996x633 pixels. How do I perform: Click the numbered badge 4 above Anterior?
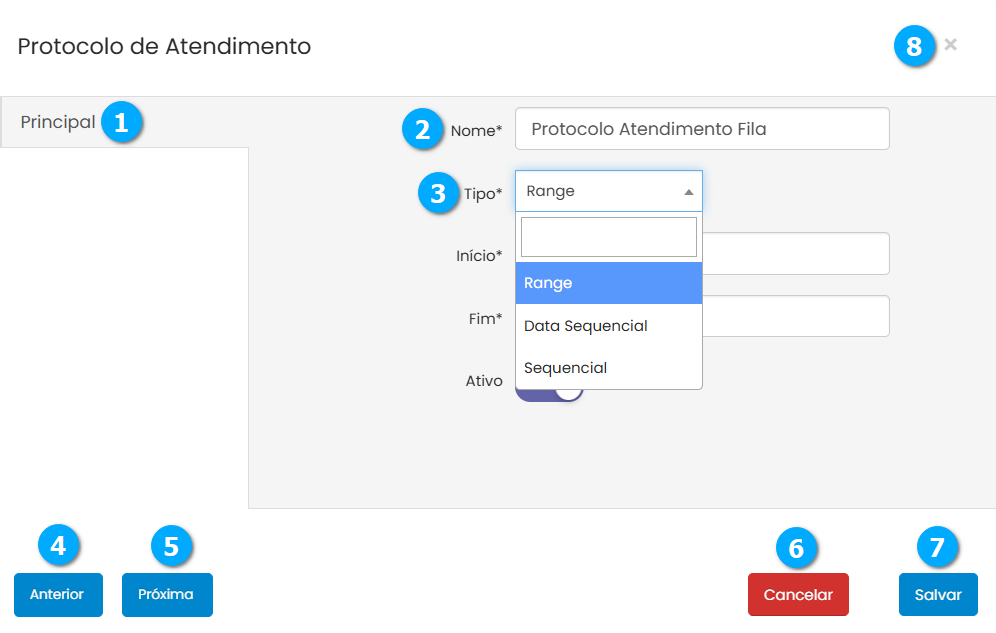tap(58, 546)
